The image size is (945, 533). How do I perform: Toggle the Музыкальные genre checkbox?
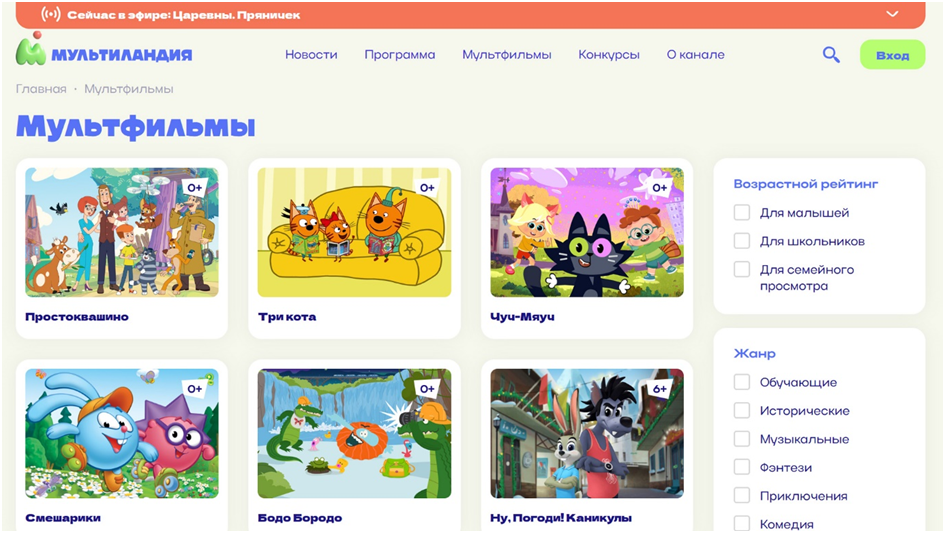(x=742, y=438)
